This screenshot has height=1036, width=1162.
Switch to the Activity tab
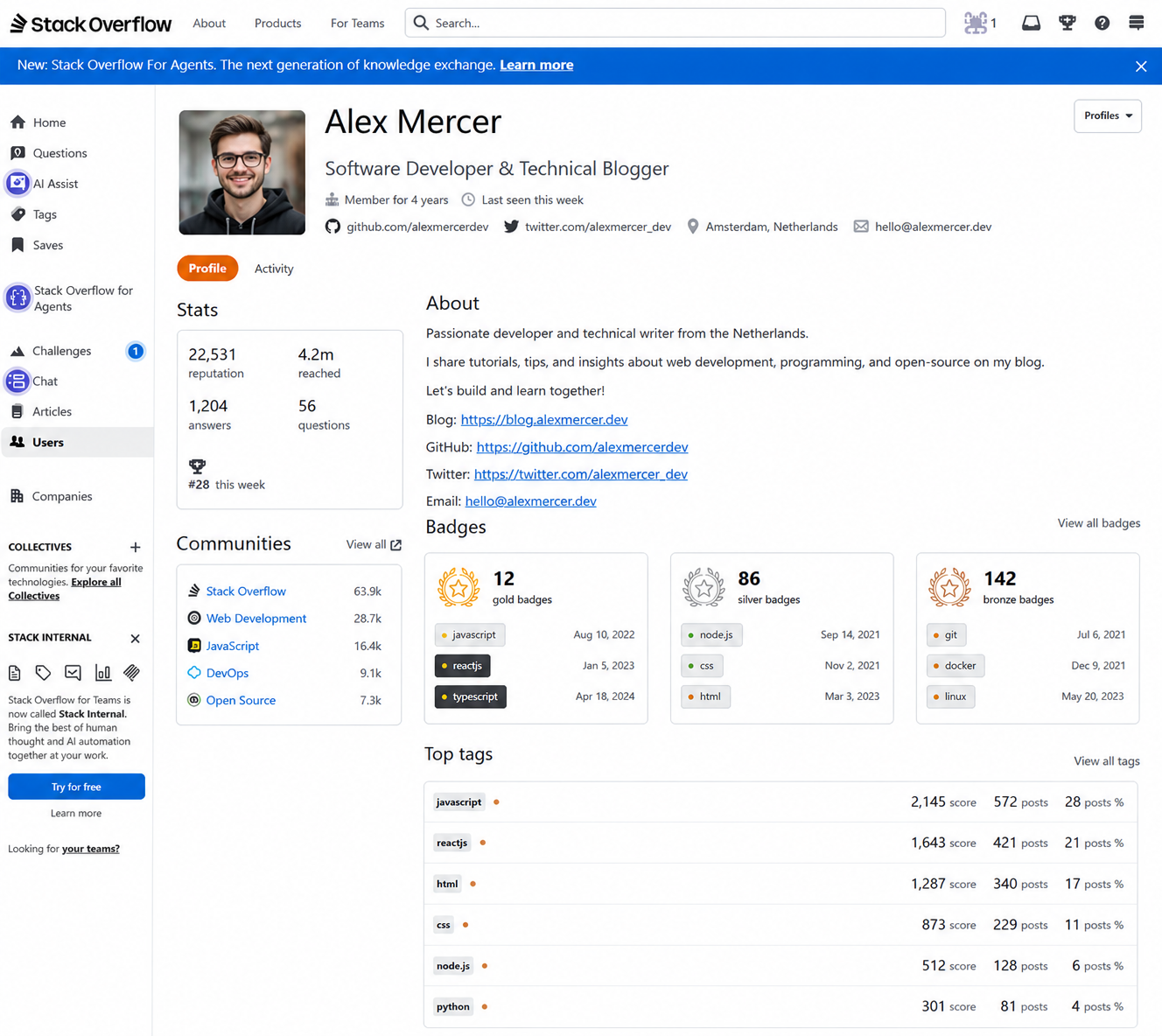(x=274, y=269)
